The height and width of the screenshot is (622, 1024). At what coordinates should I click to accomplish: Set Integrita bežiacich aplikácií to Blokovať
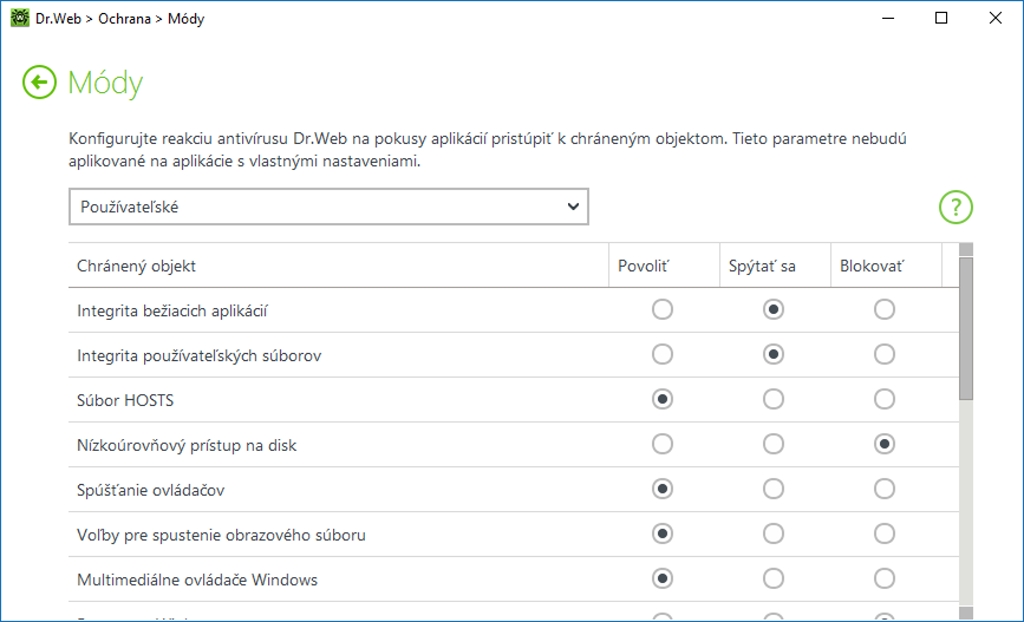point(884,310)
